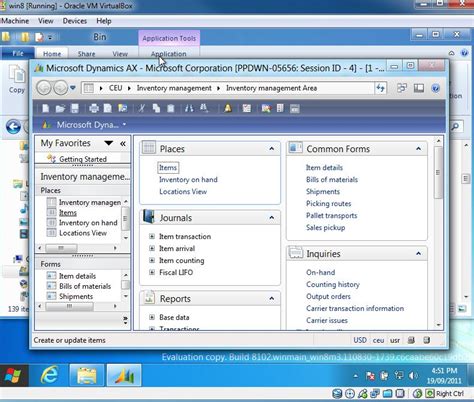Click the Dynamics AX help icon
Screen dimensions: 474x402
(435, 88)
